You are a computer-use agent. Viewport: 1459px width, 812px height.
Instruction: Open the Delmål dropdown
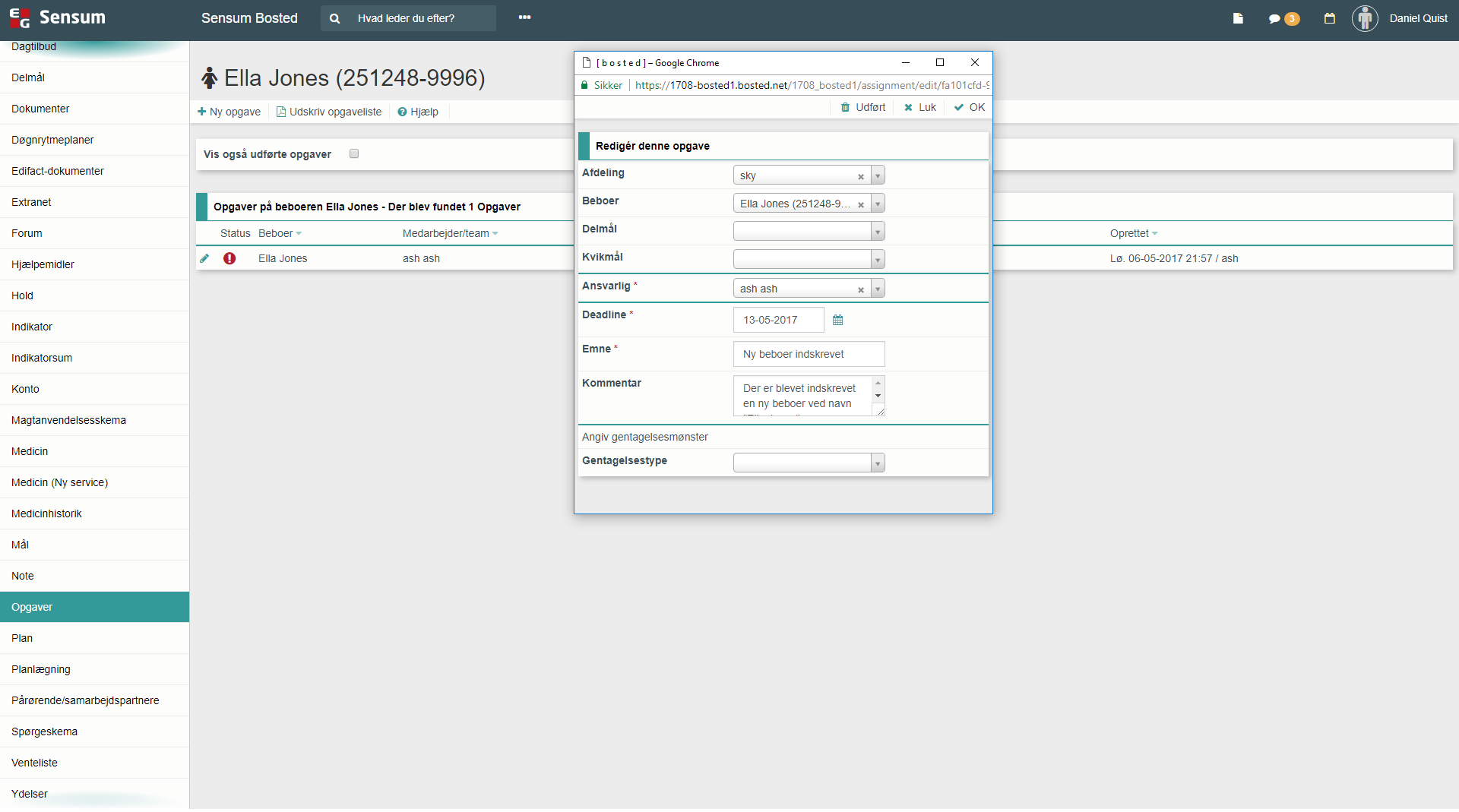[878, 232]
